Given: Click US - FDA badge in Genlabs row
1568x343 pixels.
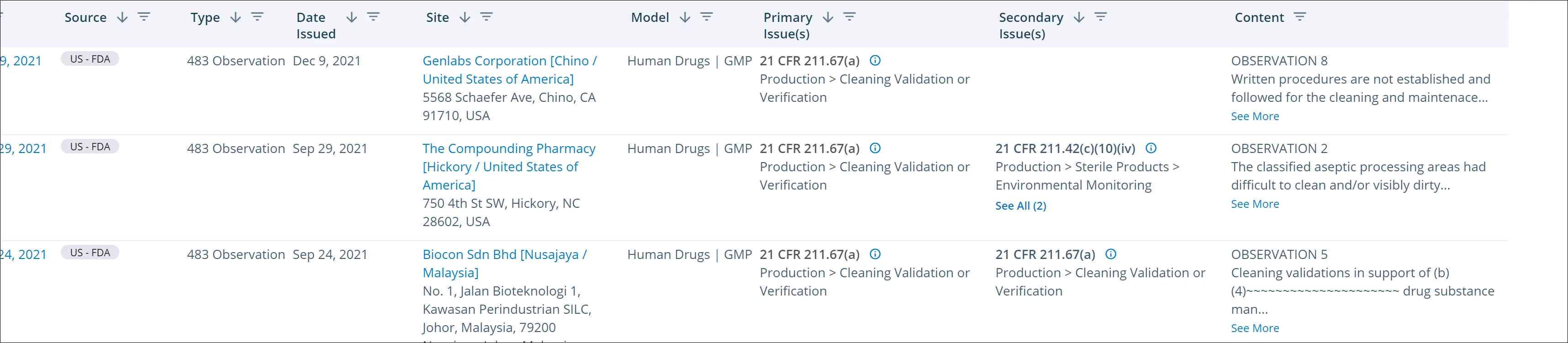Looking at the screenshot, I should point(90,59).
